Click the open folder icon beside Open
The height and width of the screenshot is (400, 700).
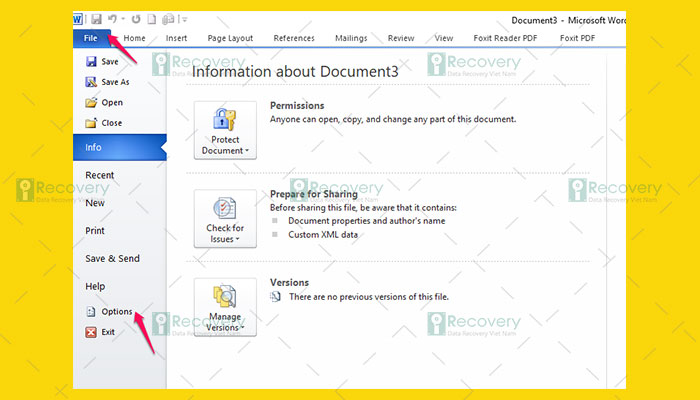pyautogui.click(x=91, y=103)
